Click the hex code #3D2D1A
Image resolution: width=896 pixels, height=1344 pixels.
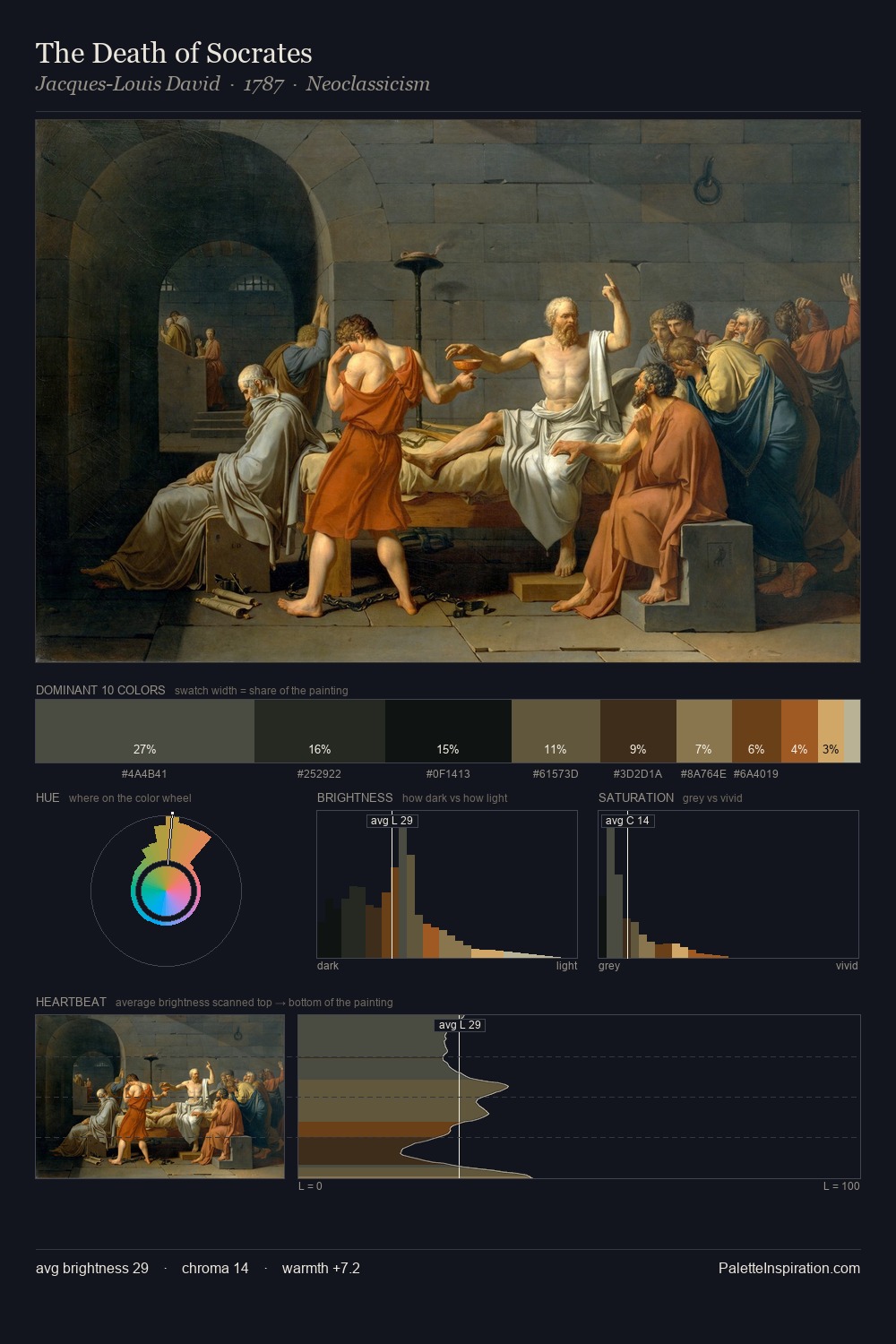[638, 774]
